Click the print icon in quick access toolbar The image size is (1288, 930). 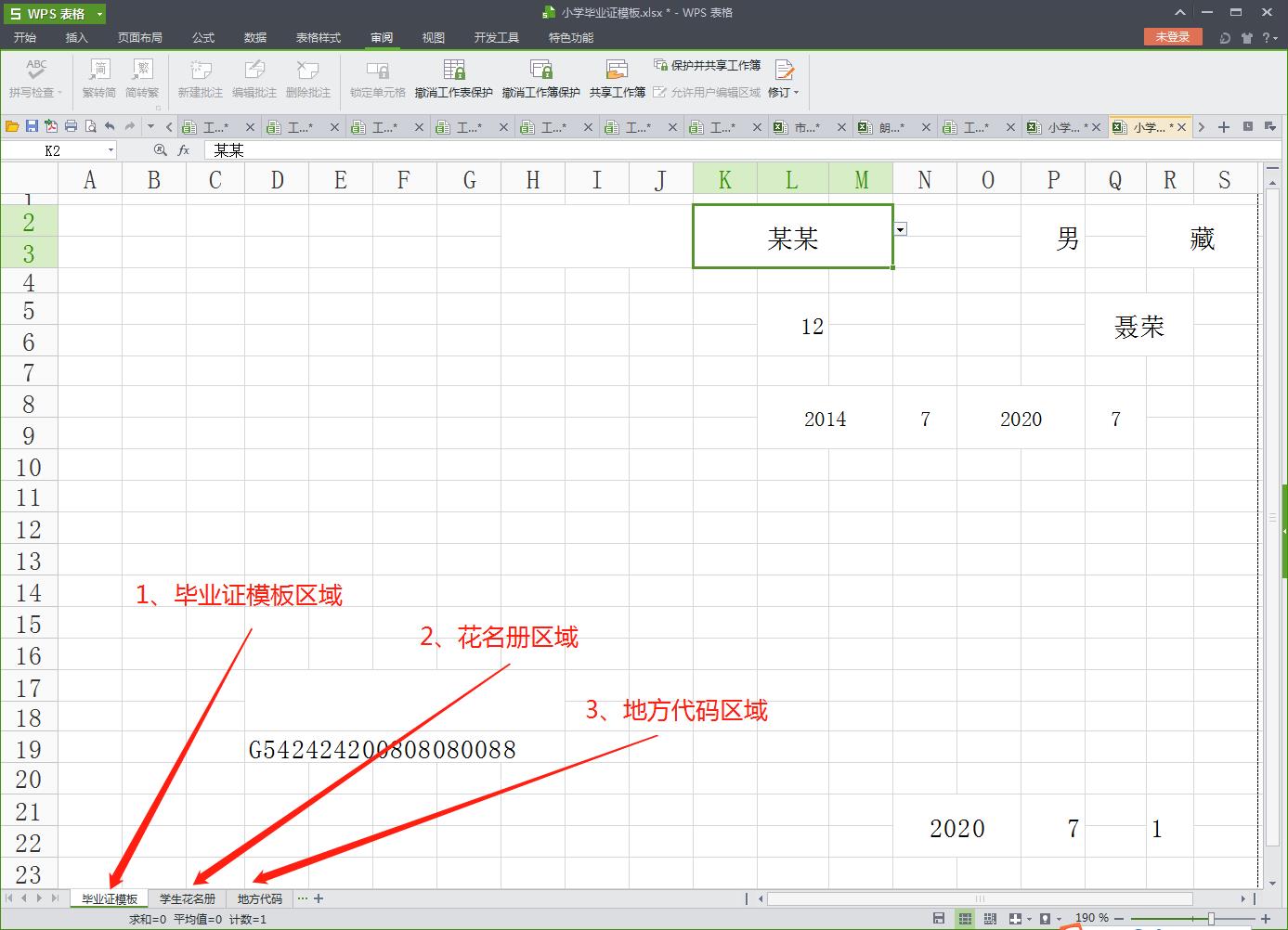pyautogui.click(x=71, y=127)
